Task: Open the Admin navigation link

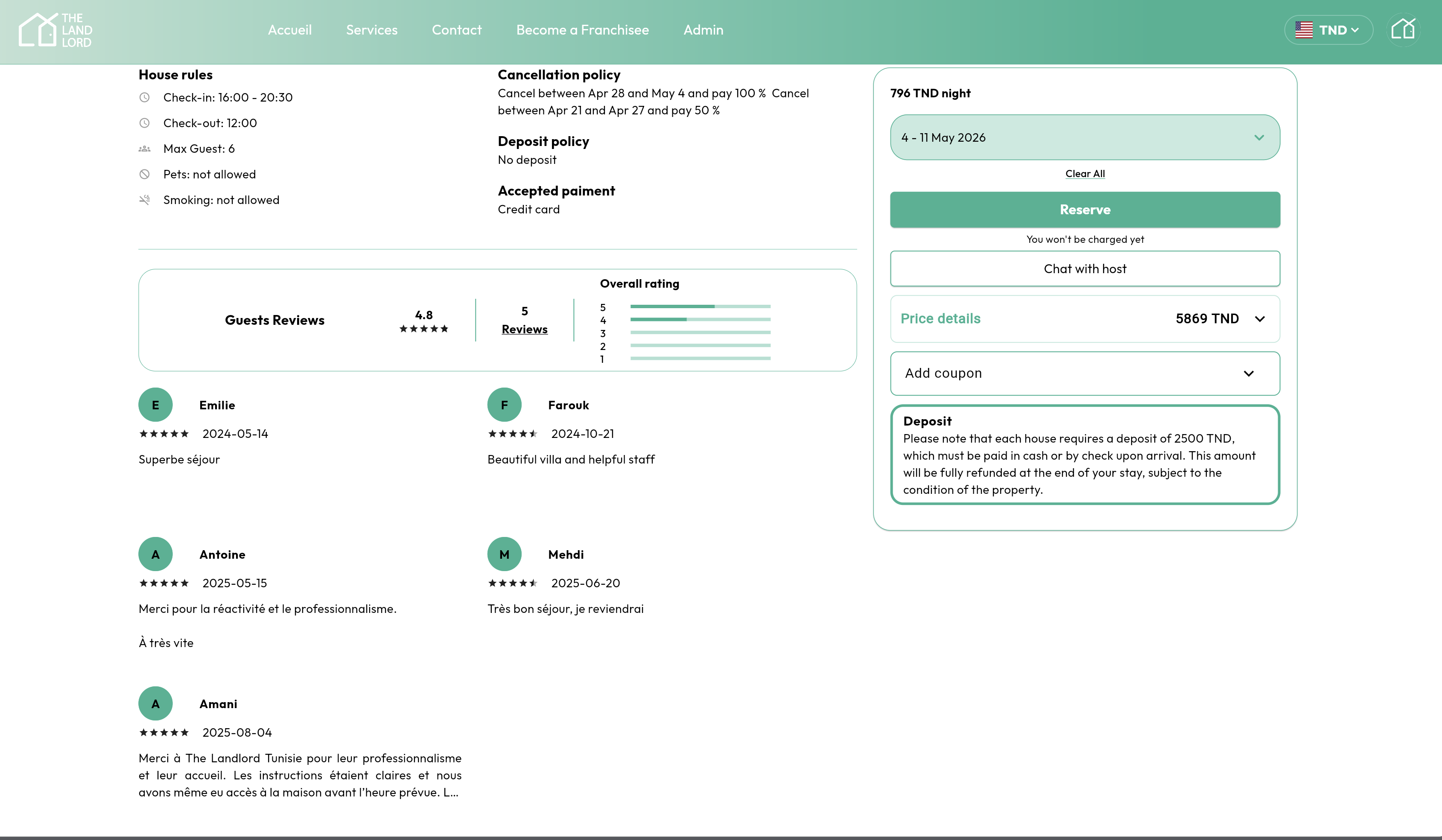Action: 703,30
